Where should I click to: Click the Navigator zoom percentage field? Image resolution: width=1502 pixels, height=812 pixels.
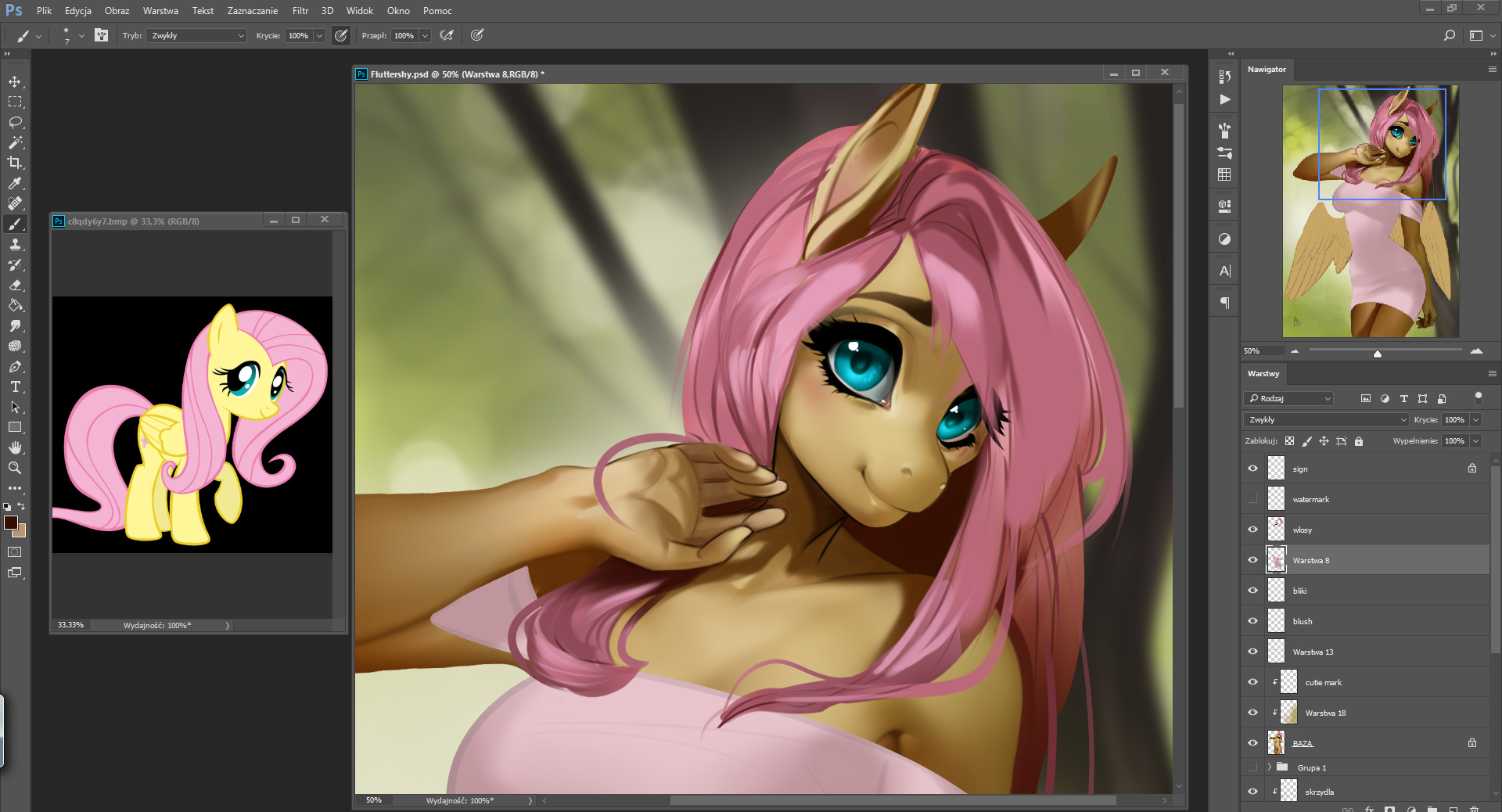coord(1263,351)
